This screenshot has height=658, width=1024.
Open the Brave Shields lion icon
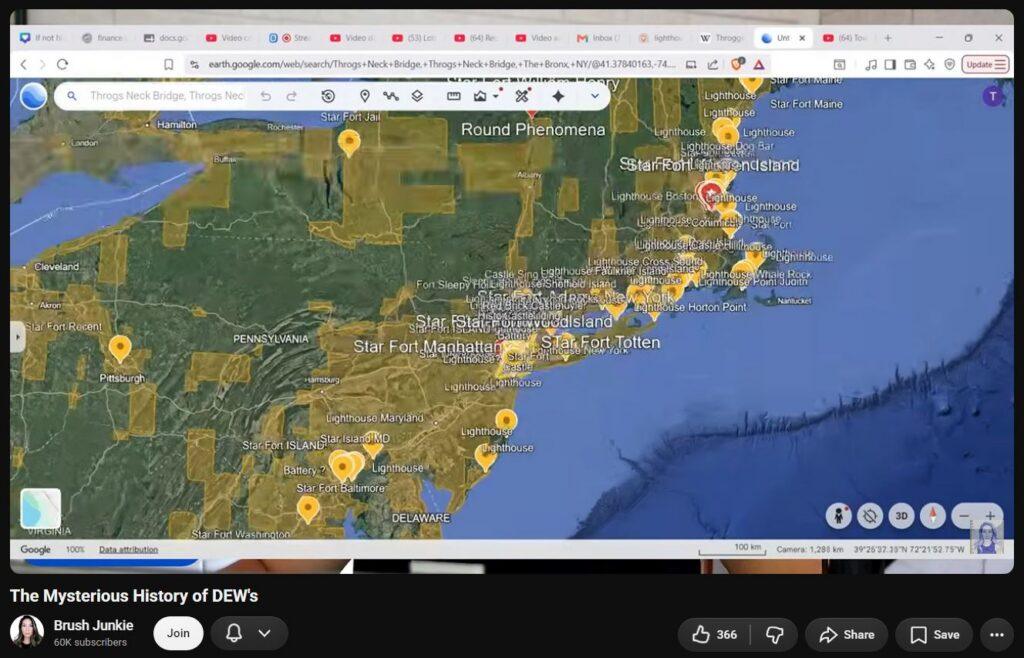[x=737, y=64]
